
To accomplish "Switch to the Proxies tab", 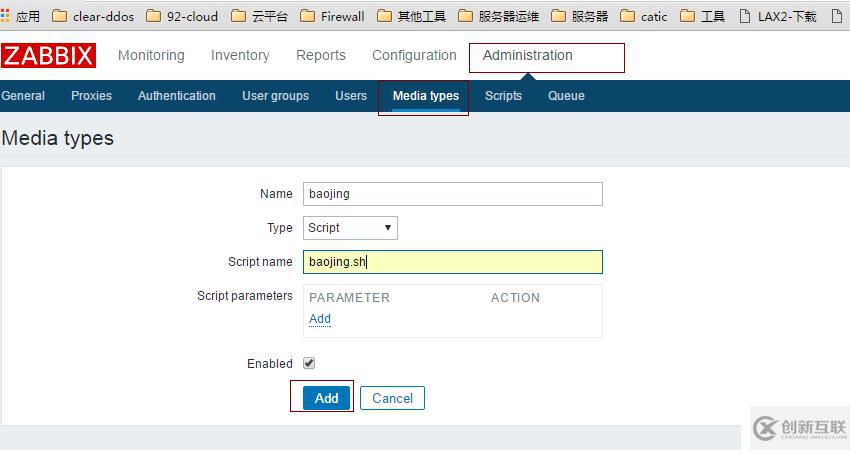I will tap(92, 96).
